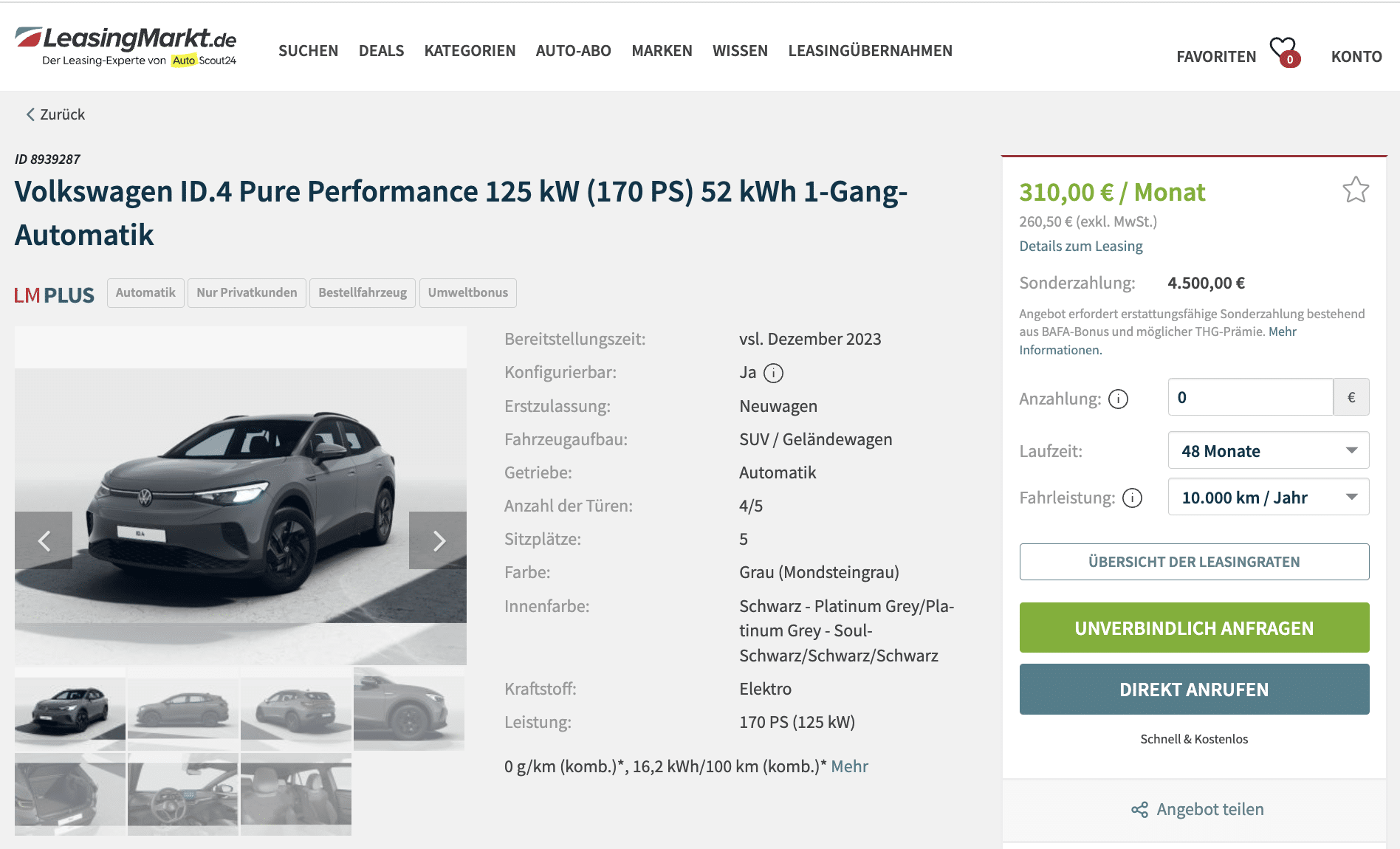This screenshot has height=849, width=1400.
Task: Select trunk interior thumbnail
Action: click(70, 794)
